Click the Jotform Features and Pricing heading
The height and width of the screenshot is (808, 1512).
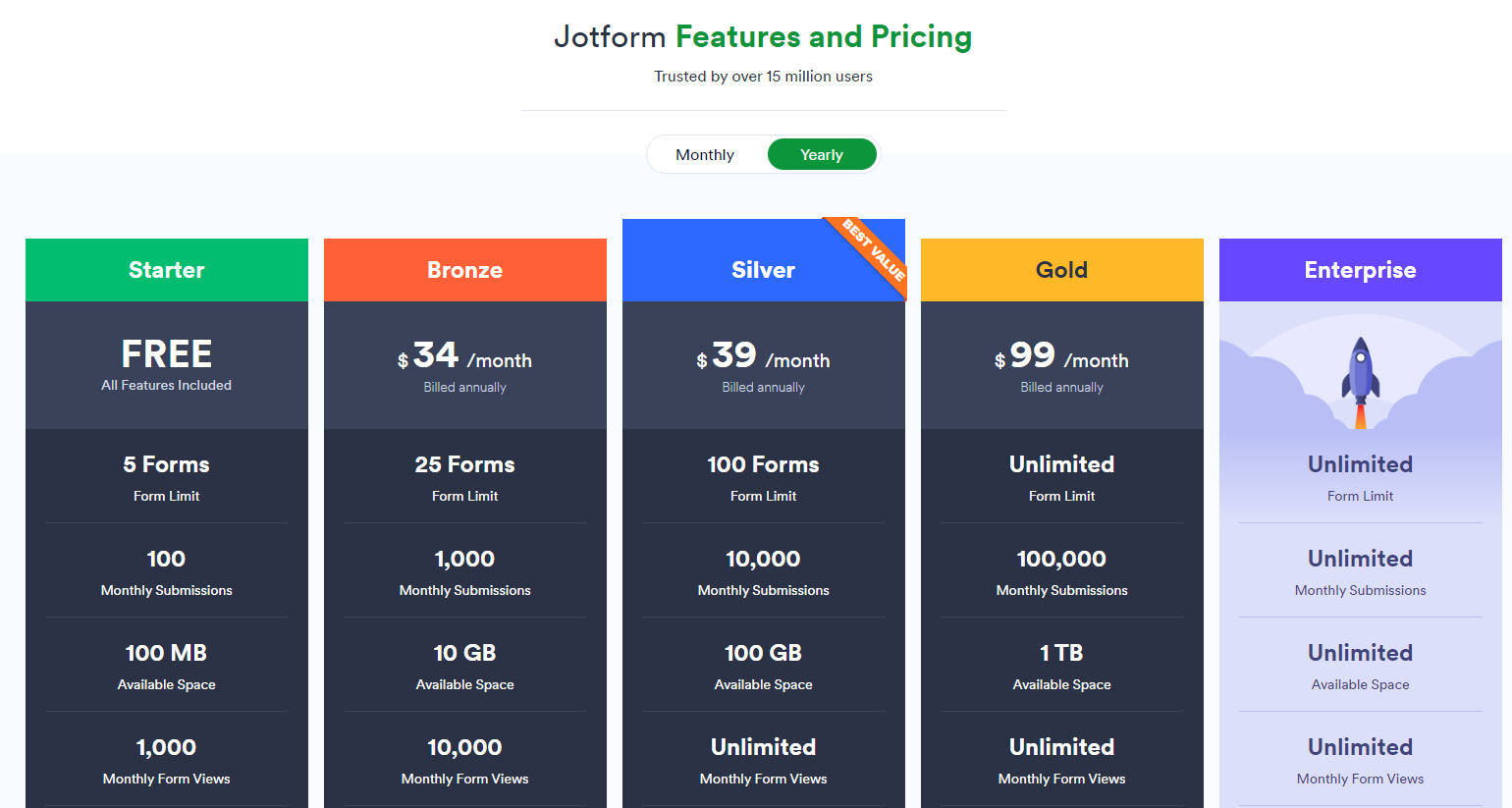tap(763, 37)
